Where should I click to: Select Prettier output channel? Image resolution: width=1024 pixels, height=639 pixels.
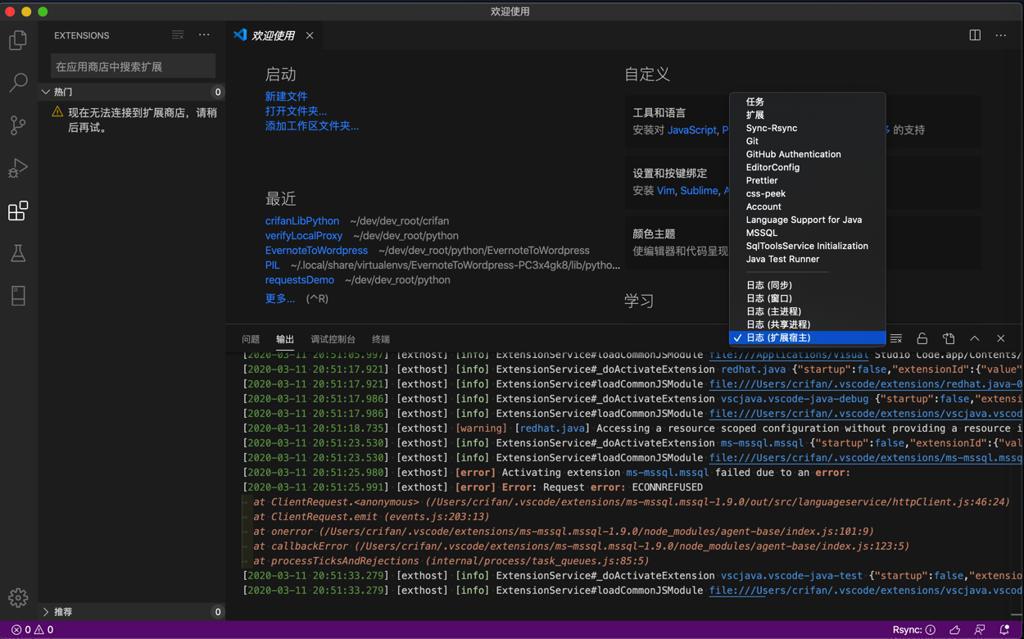(x=807, y=180)
